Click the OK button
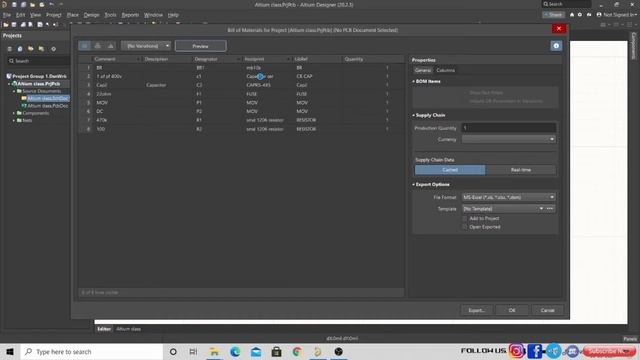Viewport: 640px width, 360px height. tap(512, 310)
